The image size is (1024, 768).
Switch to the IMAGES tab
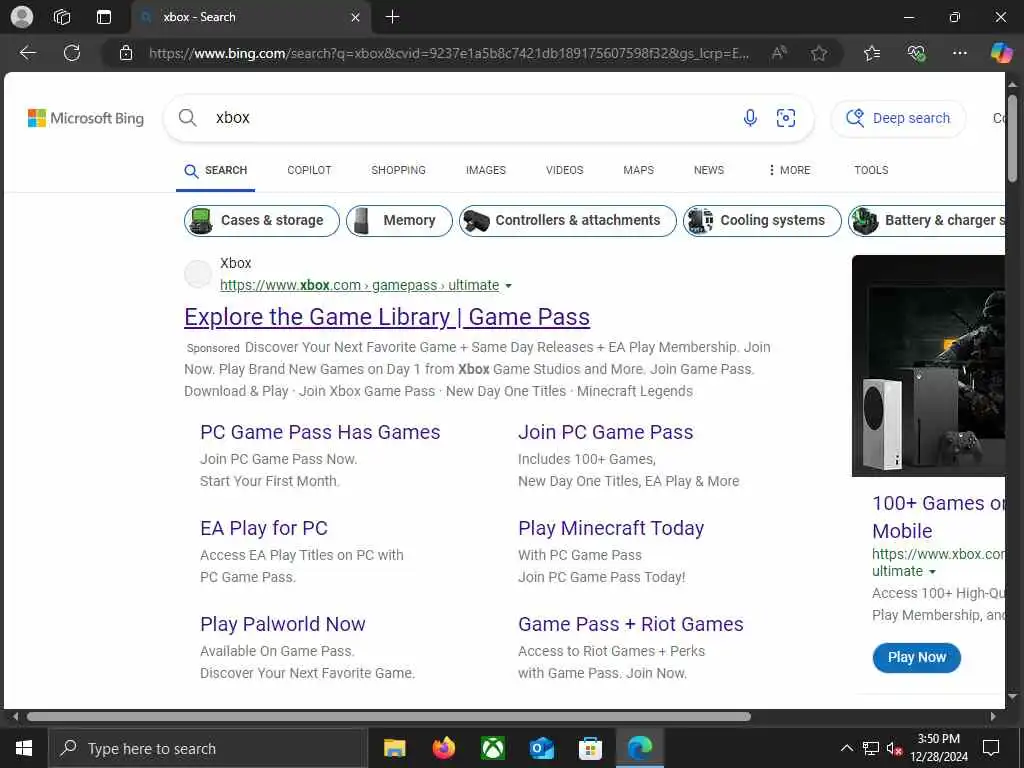(x=486, y=170)
